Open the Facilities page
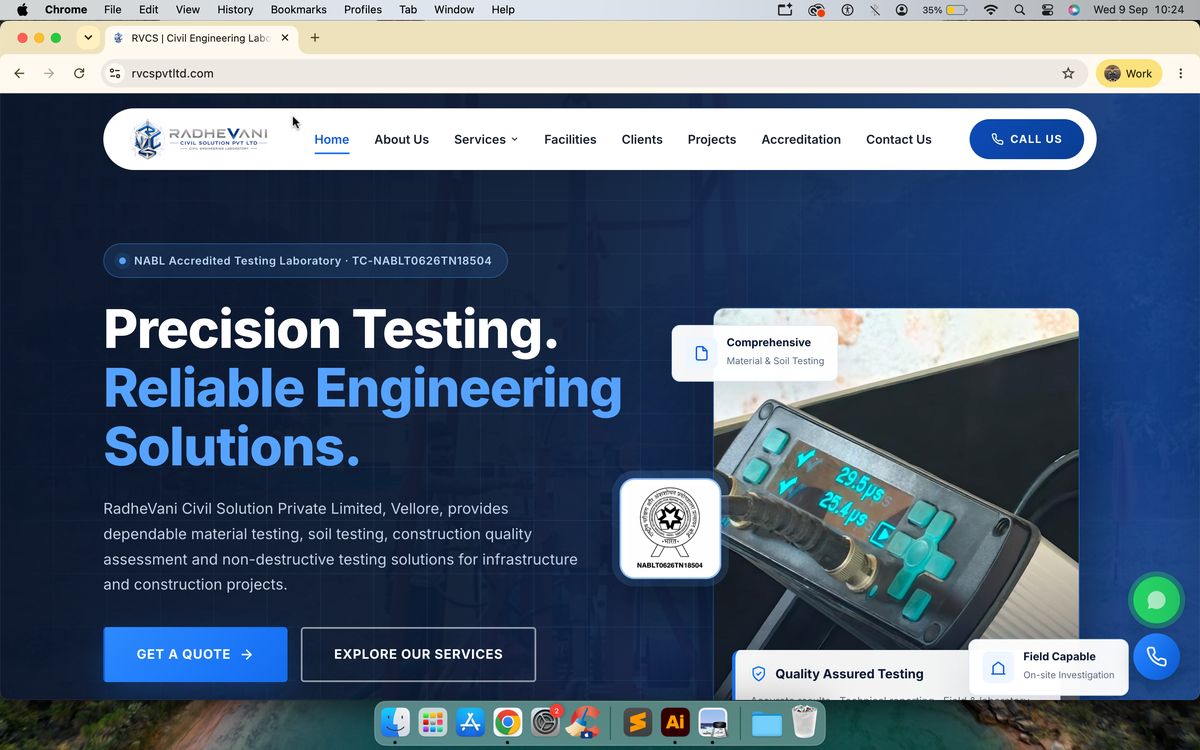Viewport: 1200px width, 750px height. click(x=570, y=139)
